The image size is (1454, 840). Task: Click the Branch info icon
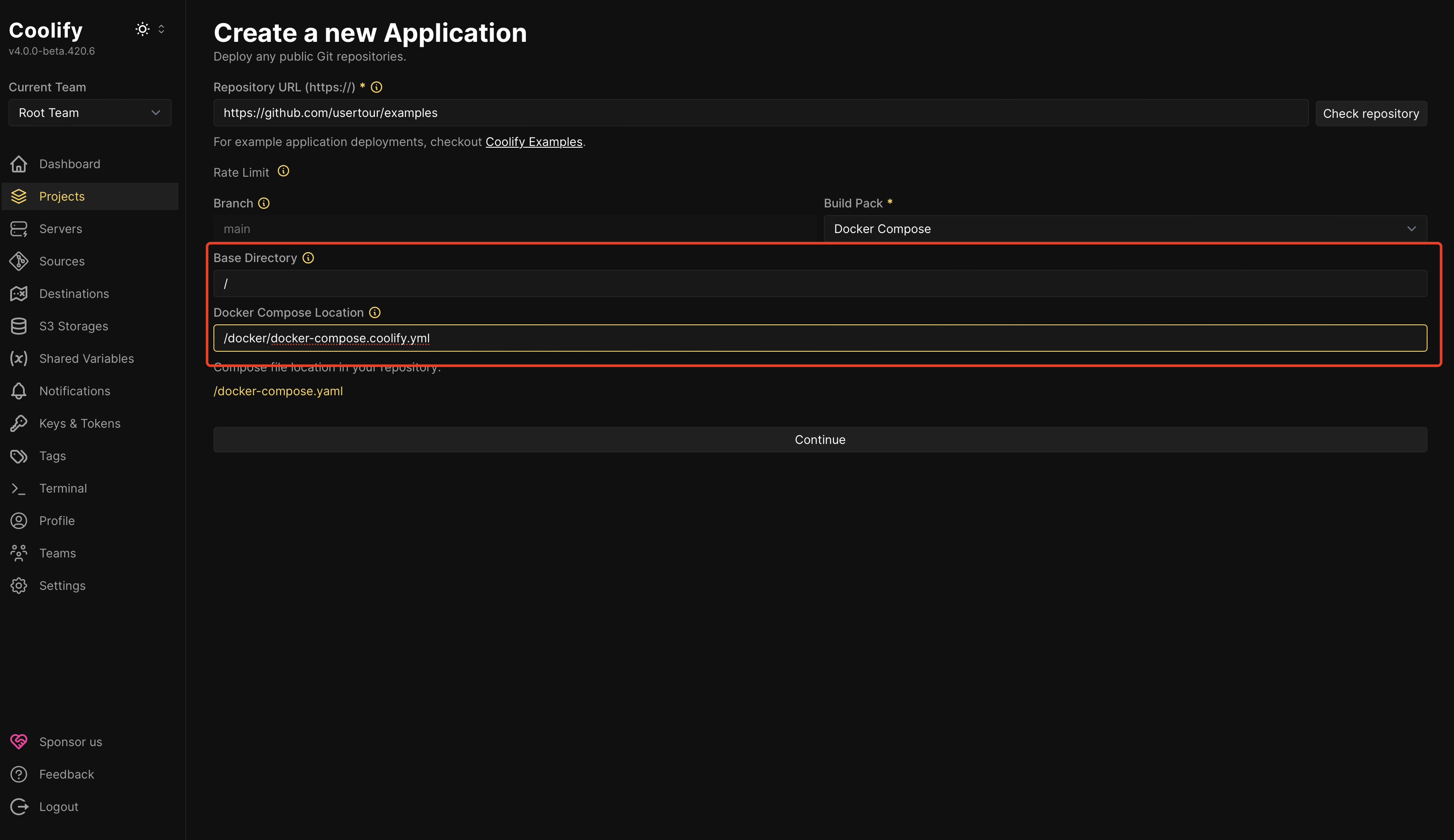pos(264,203)
